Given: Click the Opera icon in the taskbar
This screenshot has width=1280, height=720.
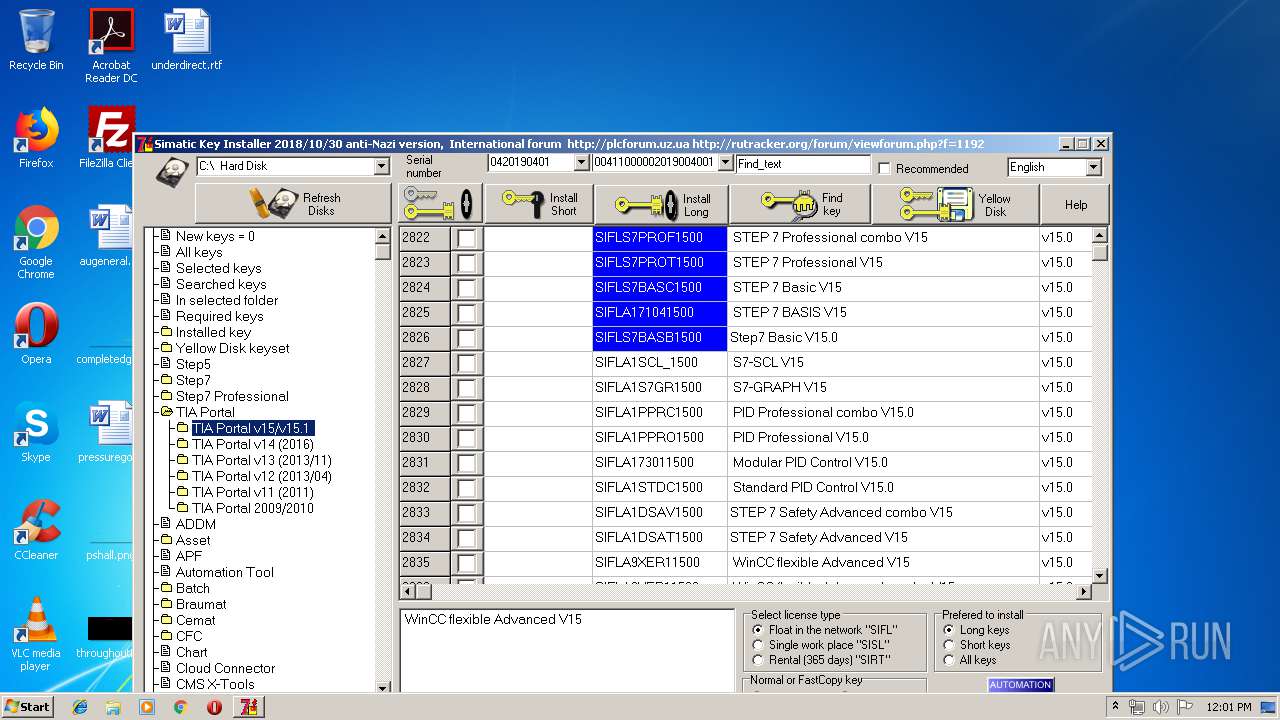Looking at the screenshot, I should [214, 707].
